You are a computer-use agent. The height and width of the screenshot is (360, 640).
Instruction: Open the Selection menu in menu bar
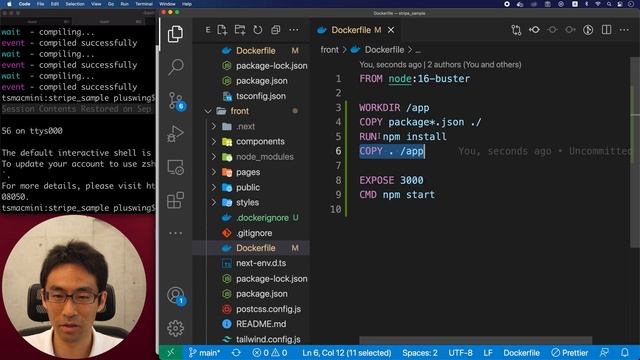pyautogui.click(x=75, y=4)
